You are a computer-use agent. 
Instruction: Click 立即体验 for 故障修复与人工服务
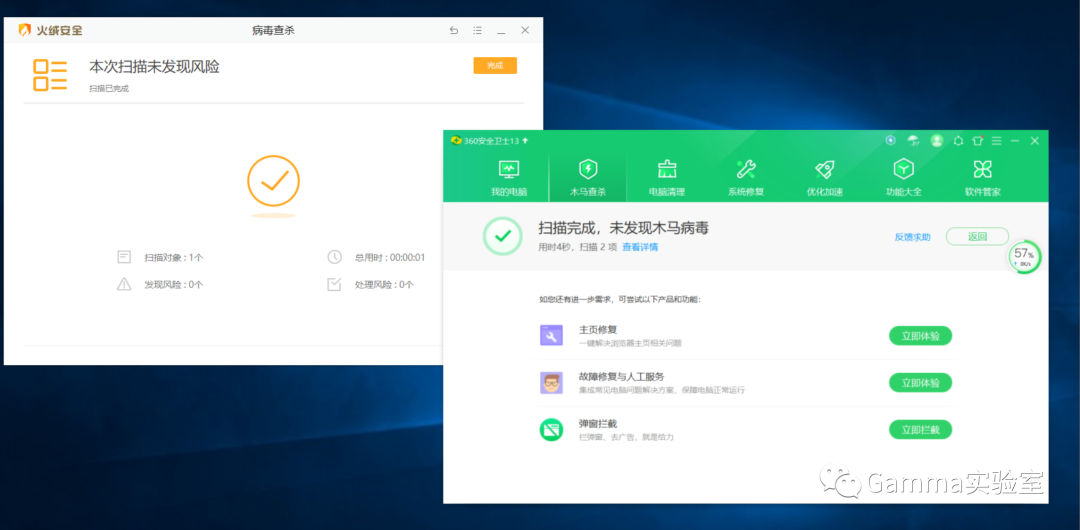(920, 383)
